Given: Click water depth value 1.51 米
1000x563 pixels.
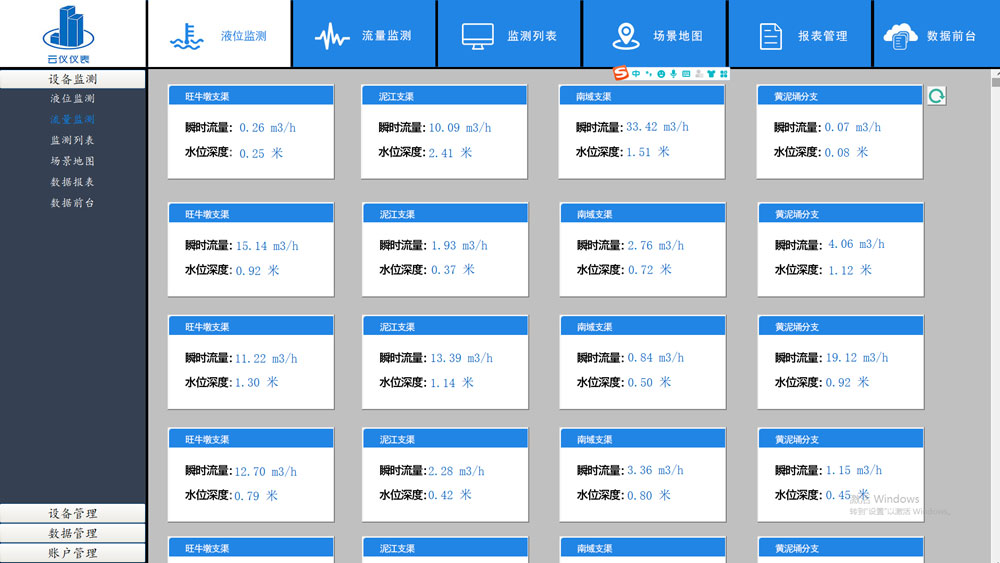Looking at the screenshot, I should (648, 152).
